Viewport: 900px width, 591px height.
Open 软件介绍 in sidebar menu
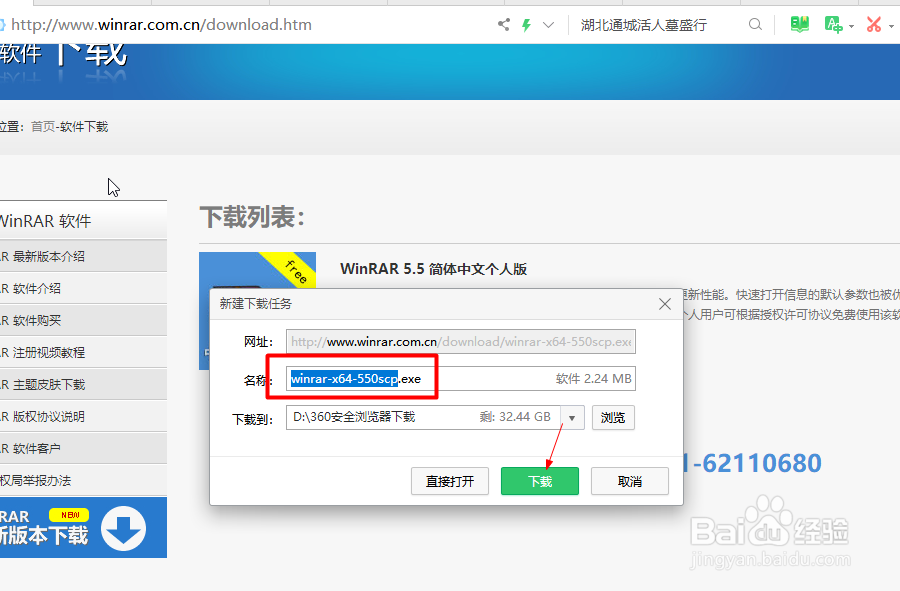[83, 289]
